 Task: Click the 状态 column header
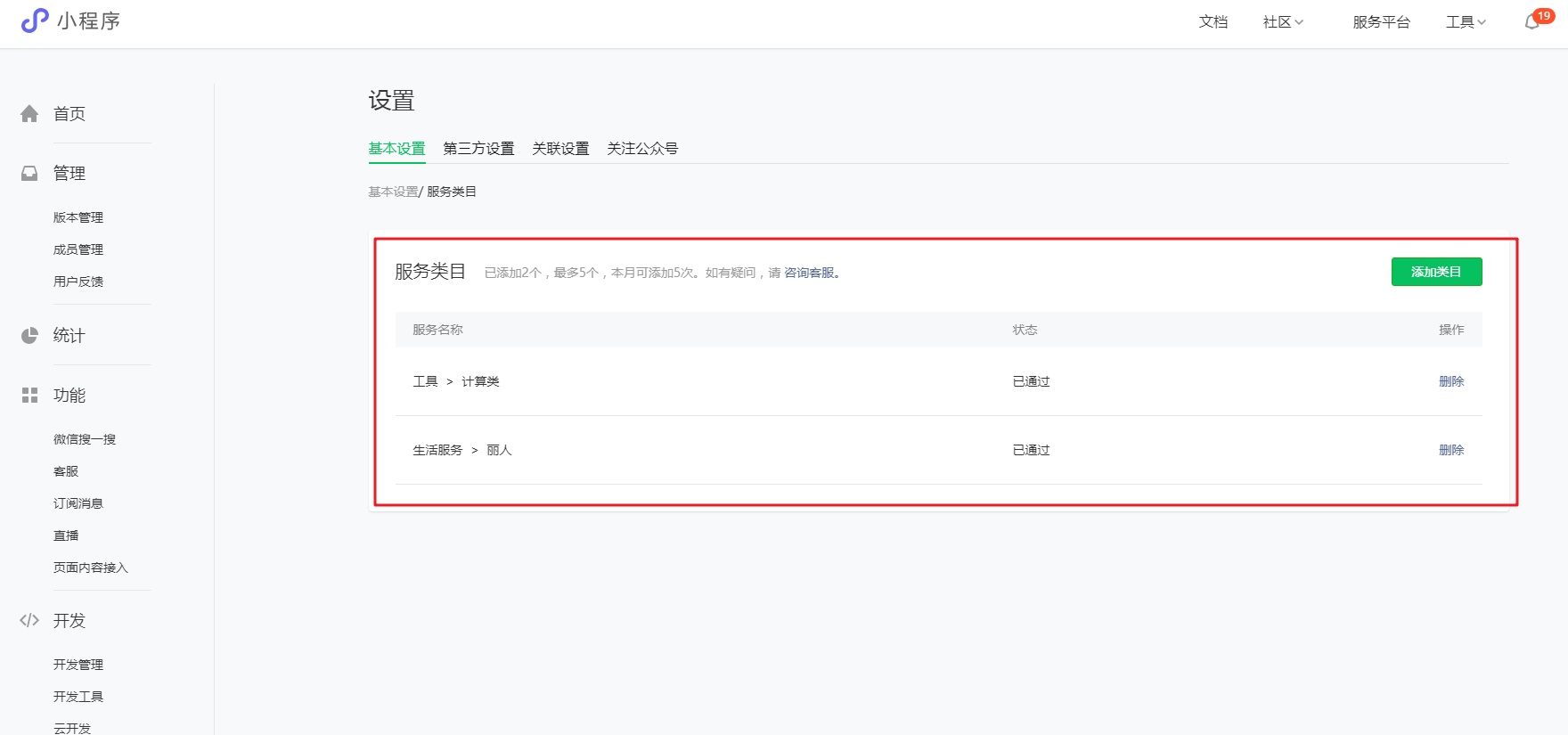click(1025, 330)
